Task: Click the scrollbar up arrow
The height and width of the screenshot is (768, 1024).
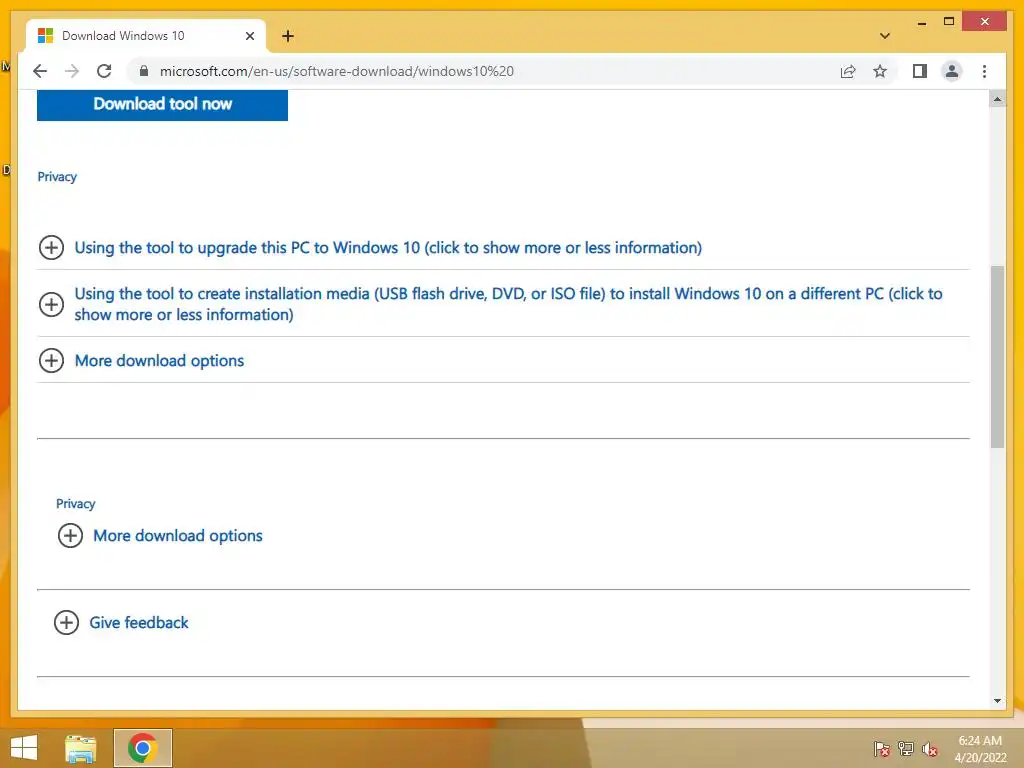Action: tap(997, 99)
